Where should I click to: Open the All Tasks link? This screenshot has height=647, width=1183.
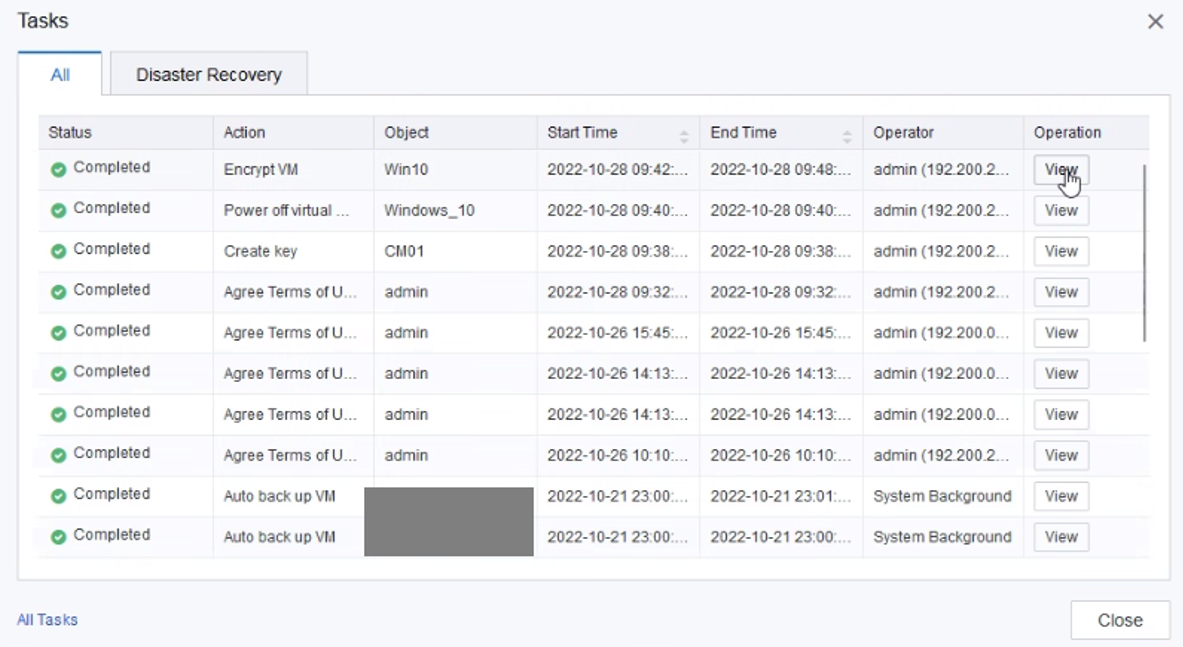tap(47, 620)
